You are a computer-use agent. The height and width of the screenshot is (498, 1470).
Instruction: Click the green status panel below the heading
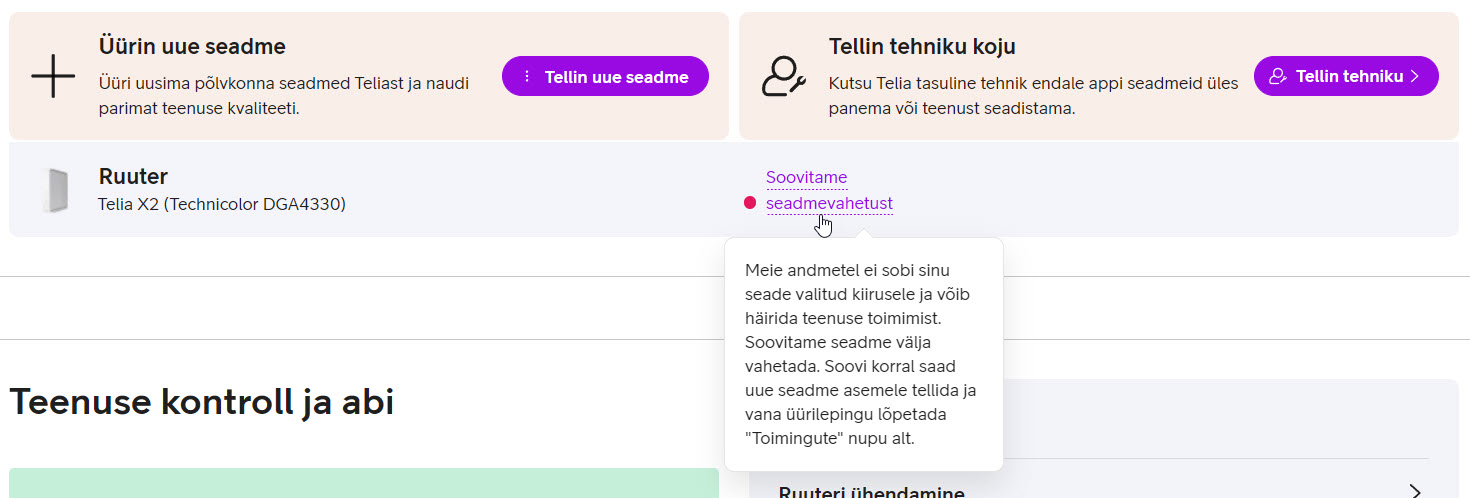click(x=363, y=482)
